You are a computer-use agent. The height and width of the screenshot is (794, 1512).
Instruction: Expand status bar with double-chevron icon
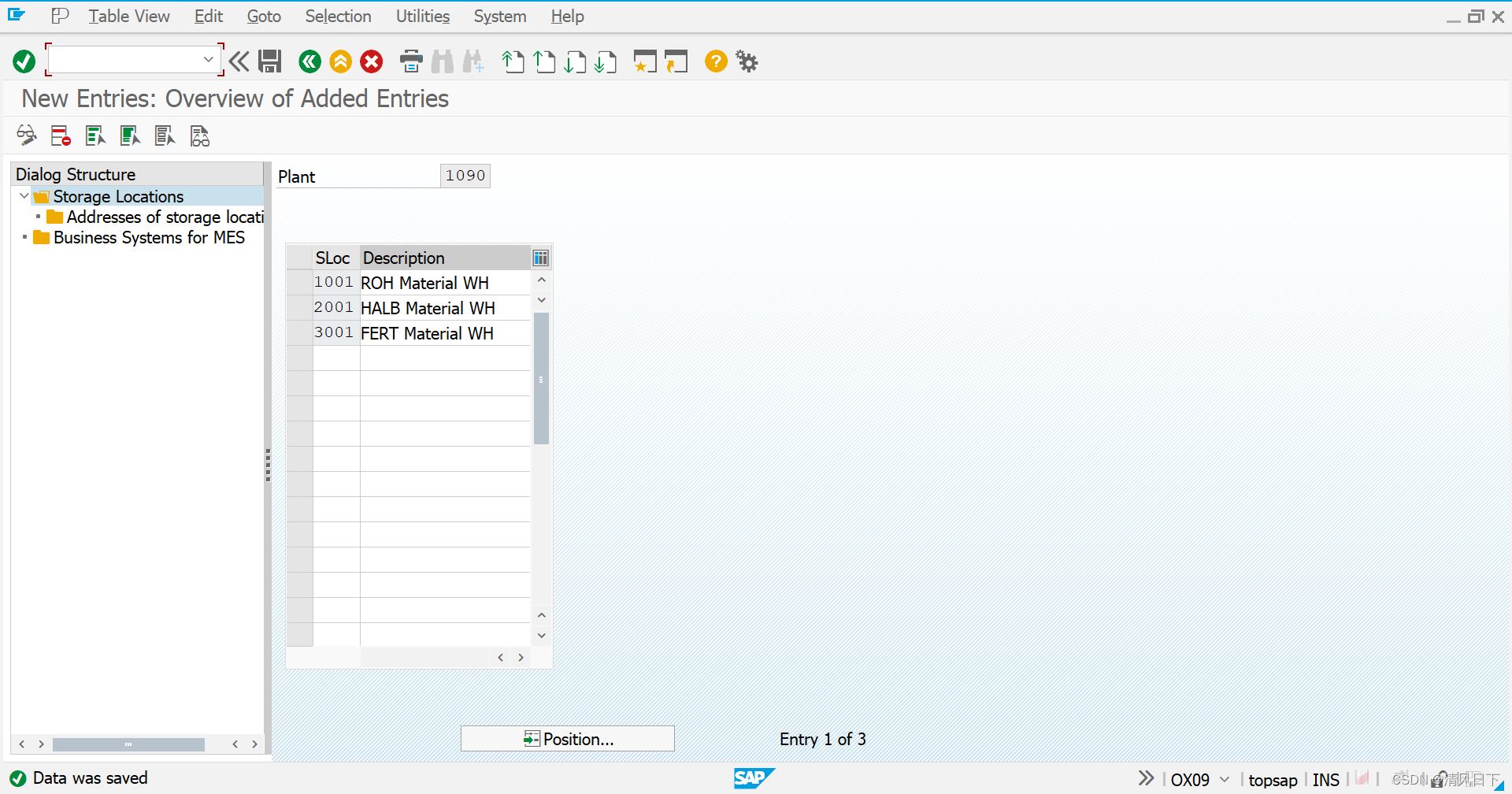pos(1146,778)
